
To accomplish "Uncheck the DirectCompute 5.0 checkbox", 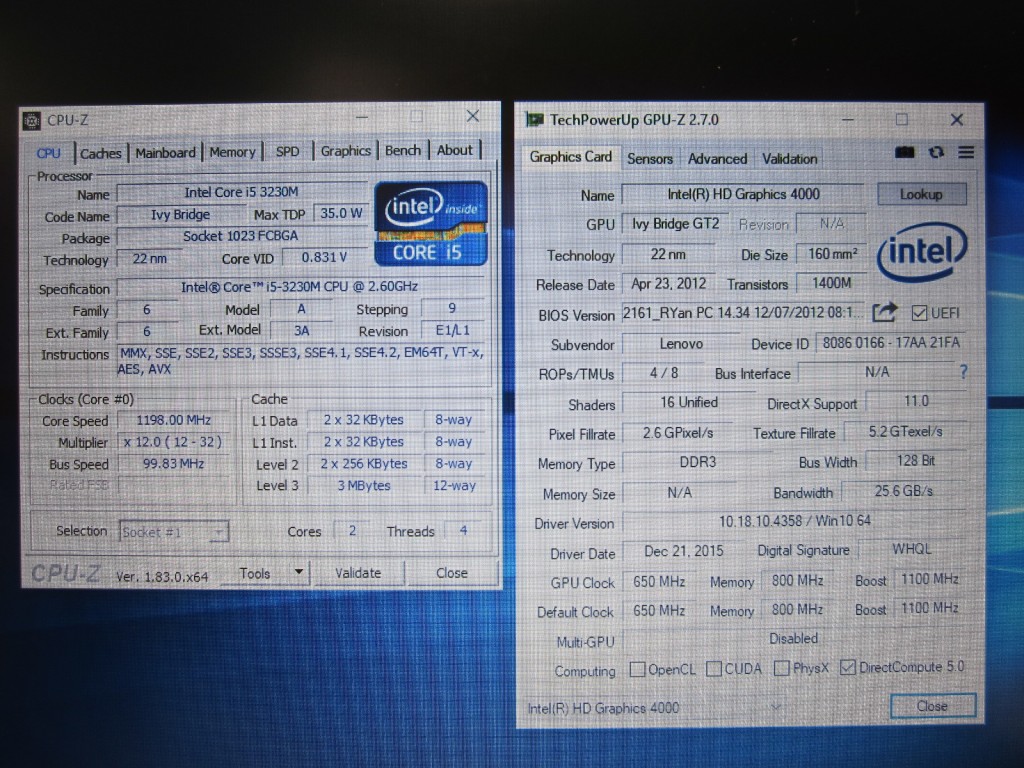I will pyautogui.click(x=848, y=668).
